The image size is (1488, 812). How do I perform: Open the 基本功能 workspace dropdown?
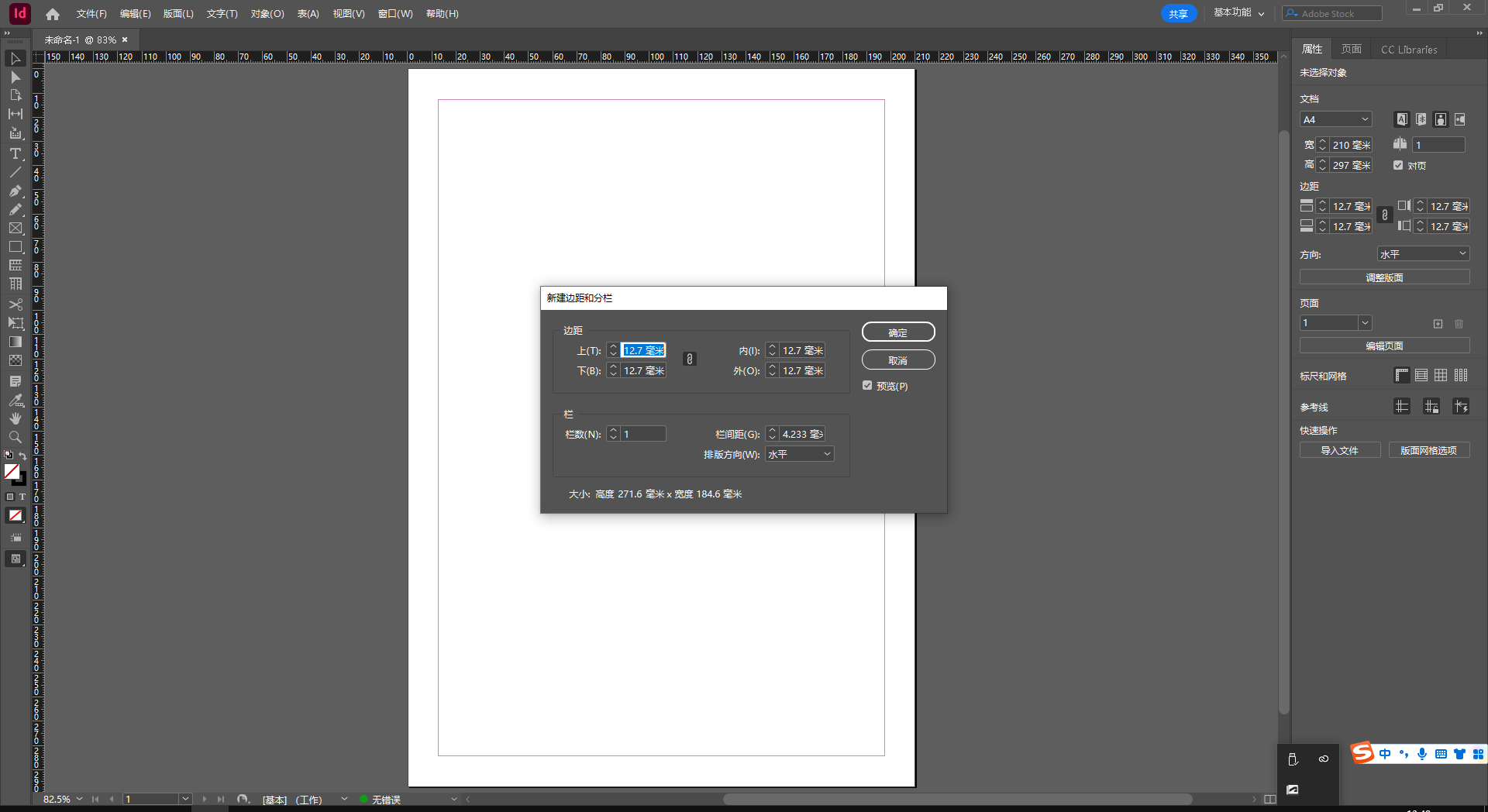1238,13
